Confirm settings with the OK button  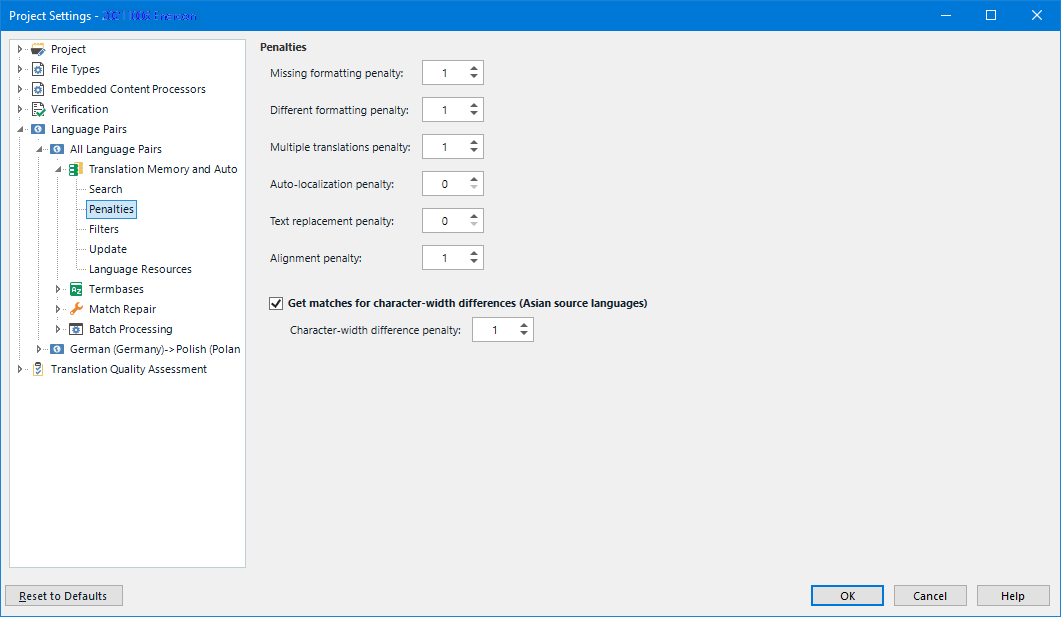(x=847, y=595)
